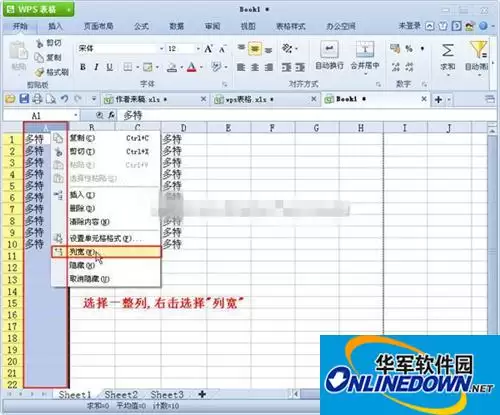500x415 pixels.
Task: Expand the font name dropdown
Action: (161, 49)
